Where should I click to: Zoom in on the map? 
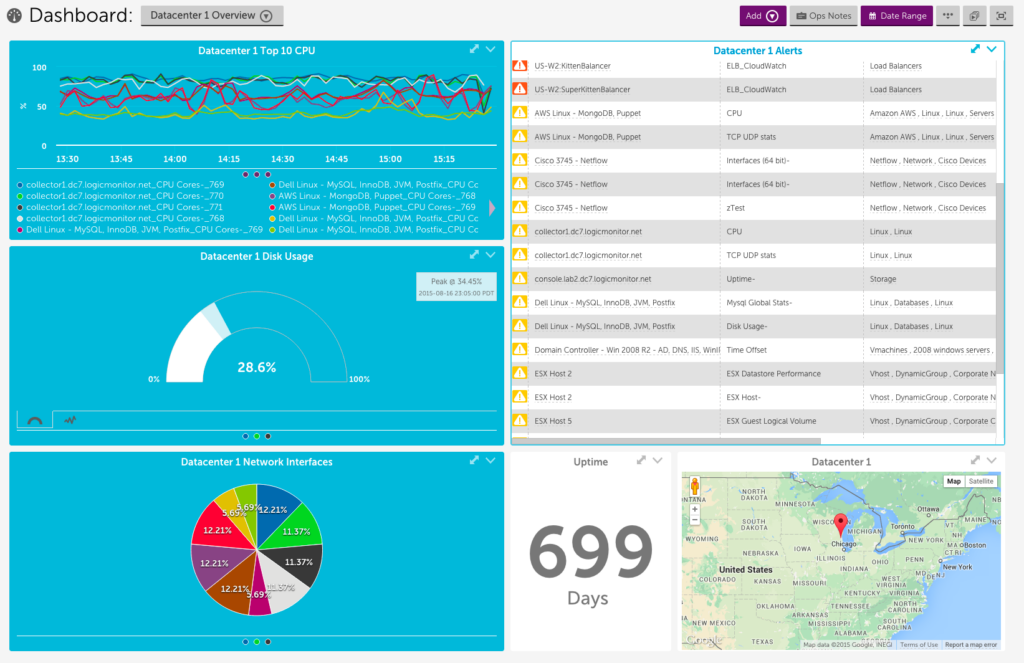tap(694, 509)
